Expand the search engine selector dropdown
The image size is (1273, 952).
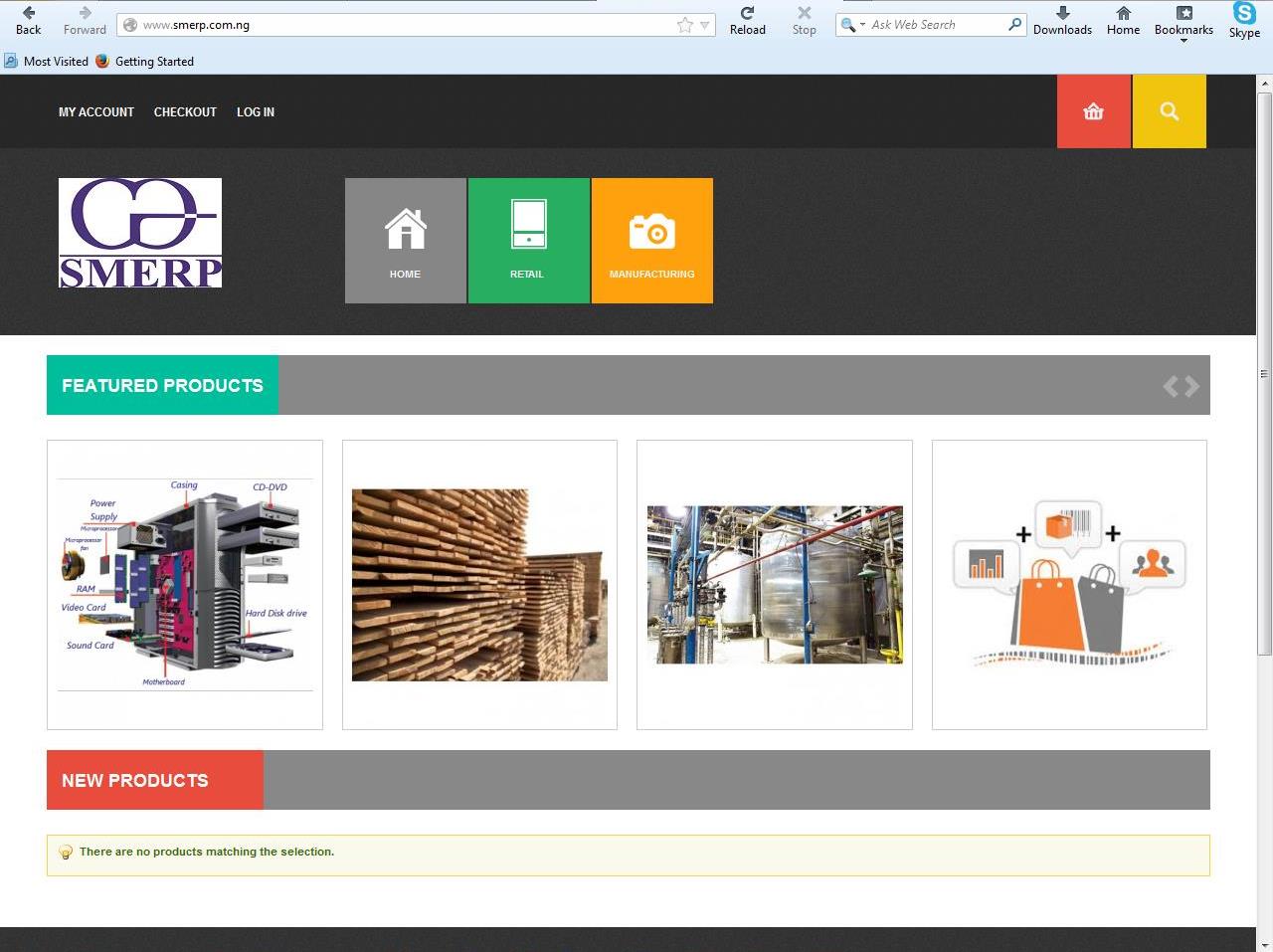click(x=852, y=25)
